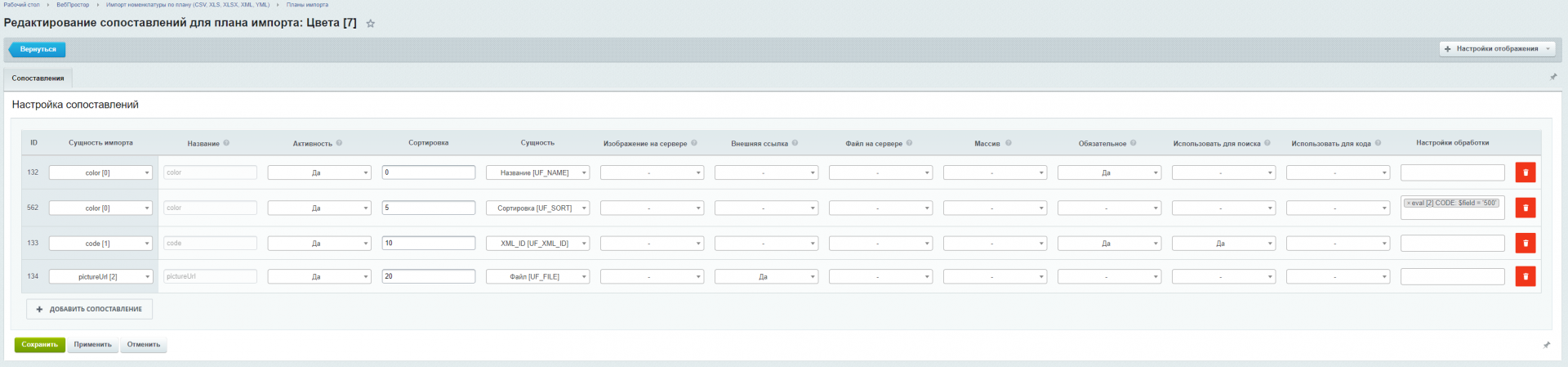
Task: Open Использовать для кода dropdown in row 134
Action: pos(1338,276)
